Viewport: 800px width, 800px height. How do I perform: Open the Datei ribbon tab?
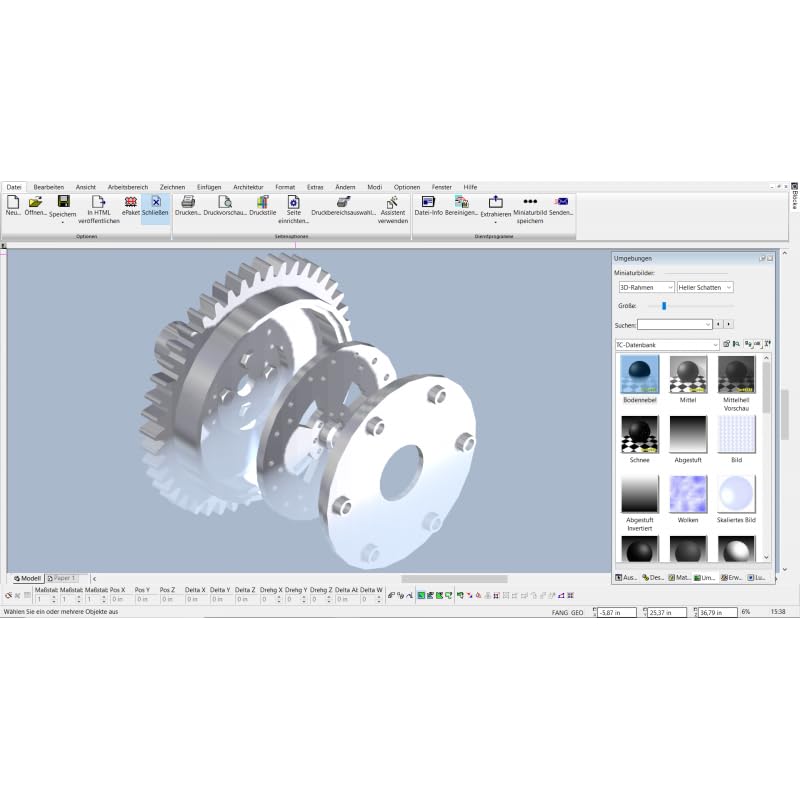pyautogui.click(x=14, y=187)
